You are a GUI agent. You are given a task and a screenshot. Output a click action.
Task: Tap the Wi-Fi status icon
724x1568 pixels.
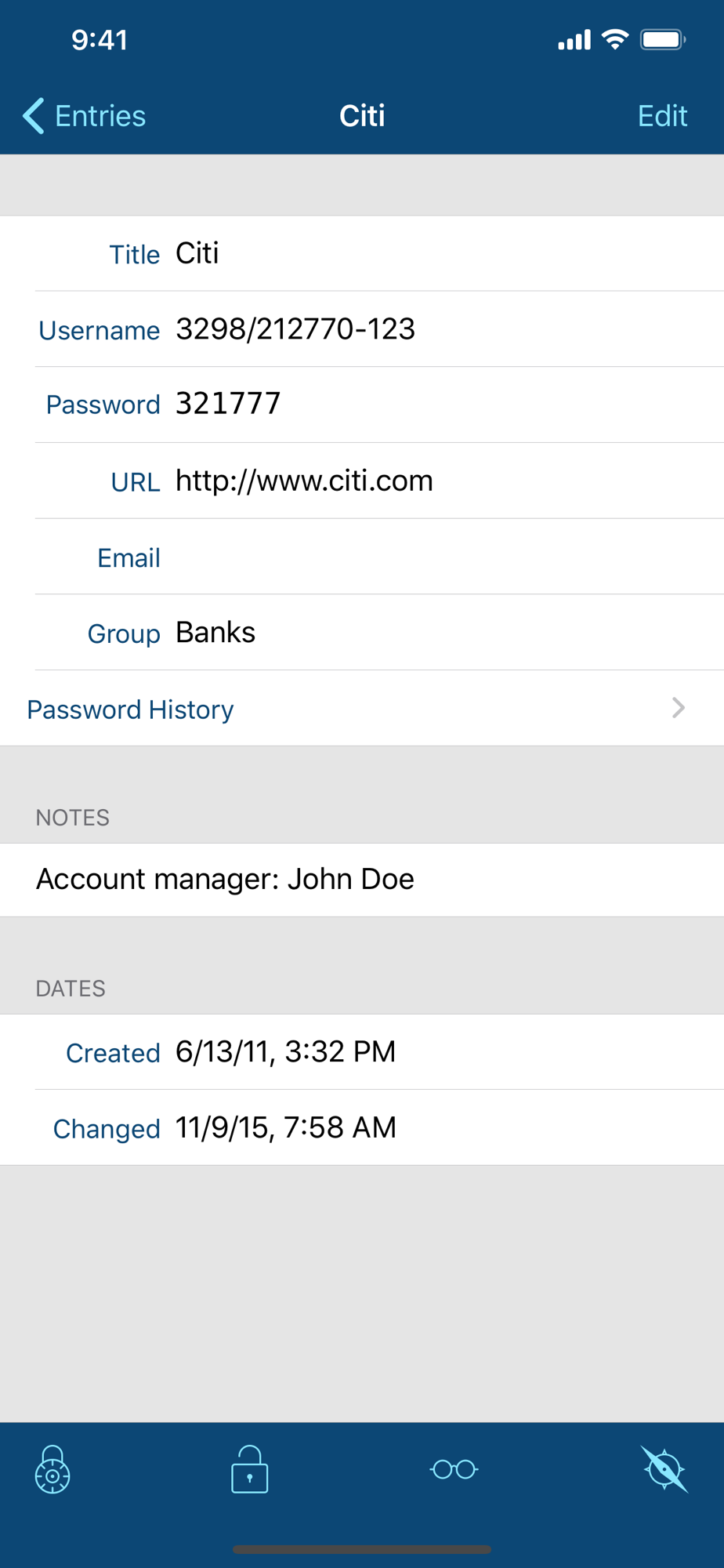tap(615, 39)
